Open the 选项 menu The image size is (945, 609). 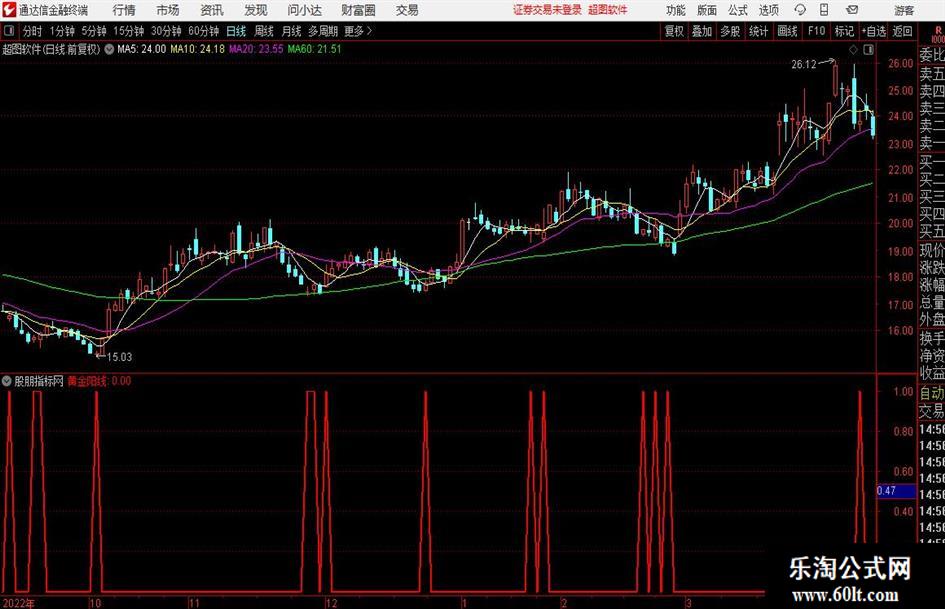[x=768, y=10]
